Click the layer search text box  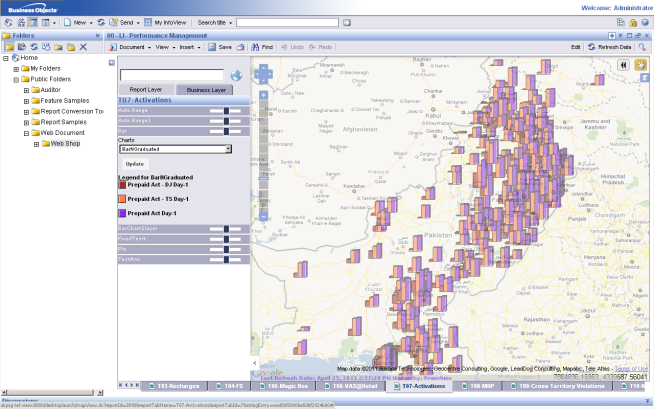(x=172, y=75)
